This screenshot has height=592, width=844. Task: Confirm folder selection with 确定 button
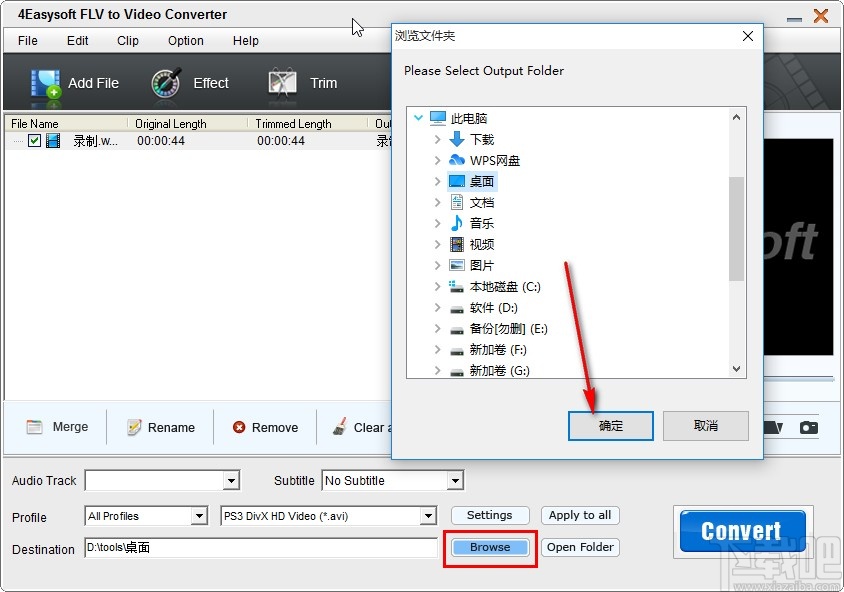click(x=610, y=426)
